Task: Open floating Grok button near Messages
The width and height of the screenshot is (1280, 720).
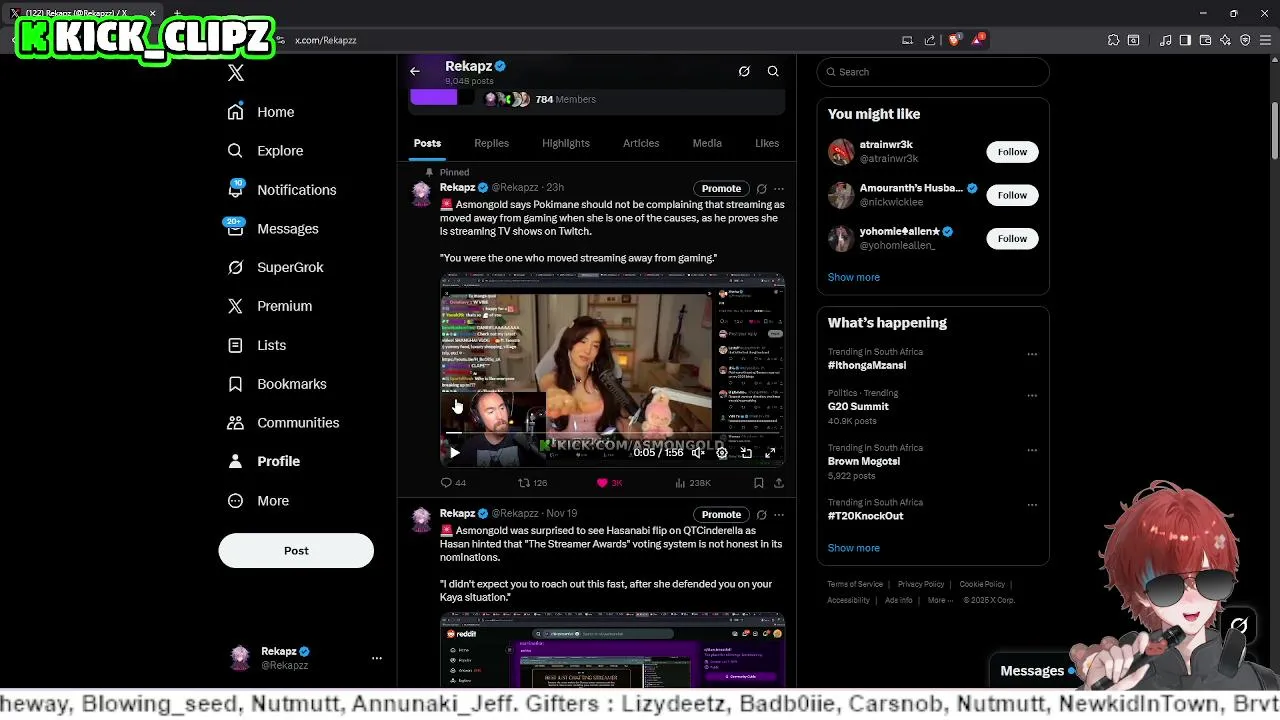Action: point(1239,626)
